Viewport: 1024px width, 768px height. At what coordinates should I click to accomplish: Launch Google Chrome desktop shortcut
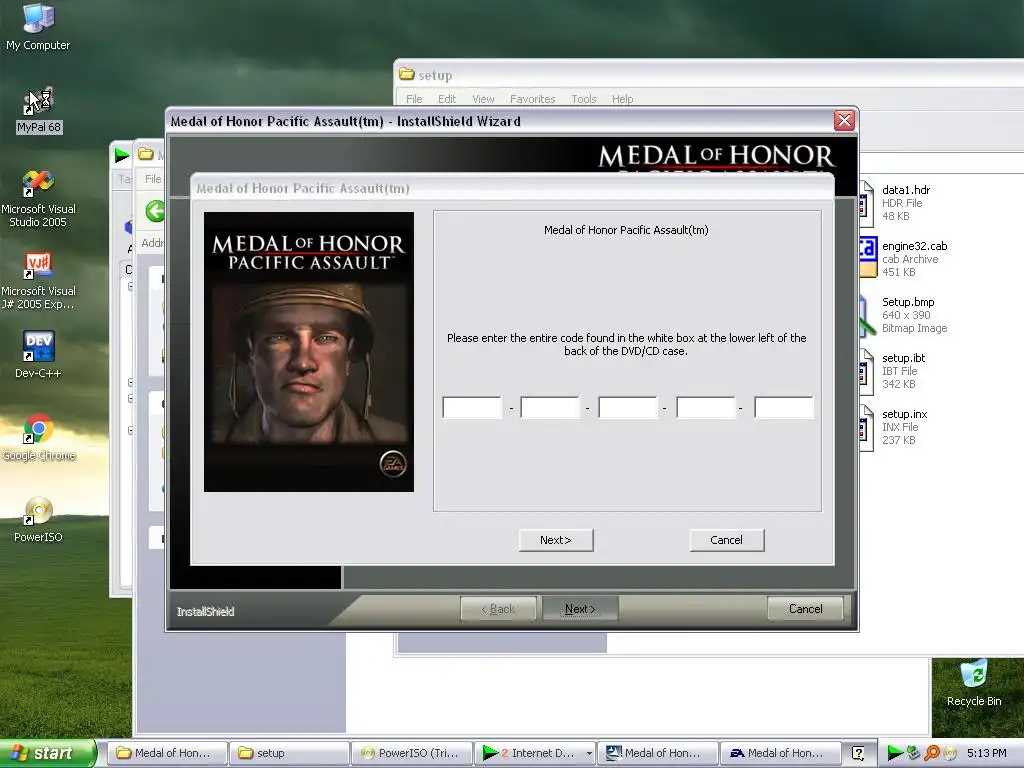[39, 437]
